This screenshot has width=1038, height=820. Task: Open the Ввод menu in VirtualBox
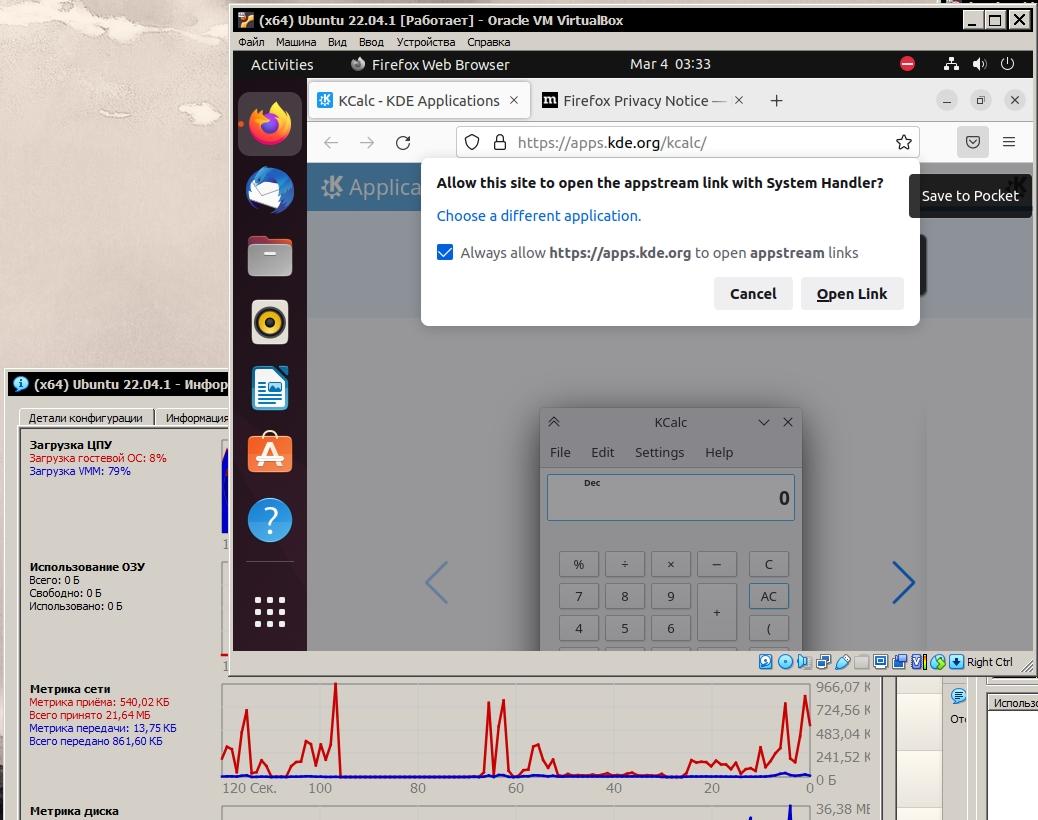[x=371, y=42]
